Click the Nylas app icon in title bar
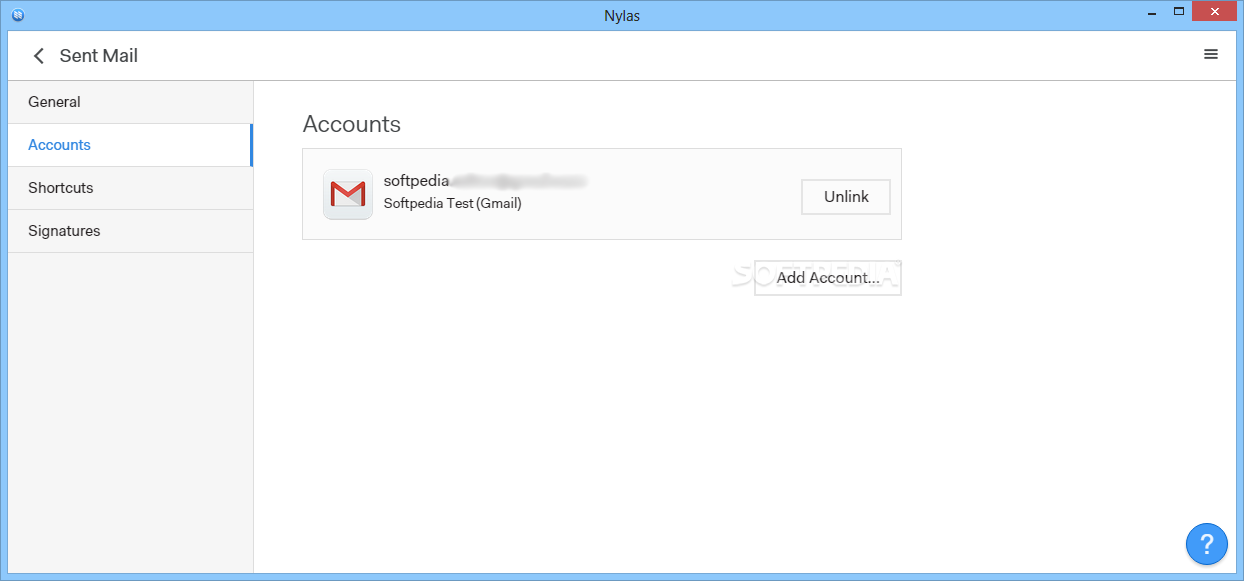1244x581 pixels. click(x=17, y=15)
